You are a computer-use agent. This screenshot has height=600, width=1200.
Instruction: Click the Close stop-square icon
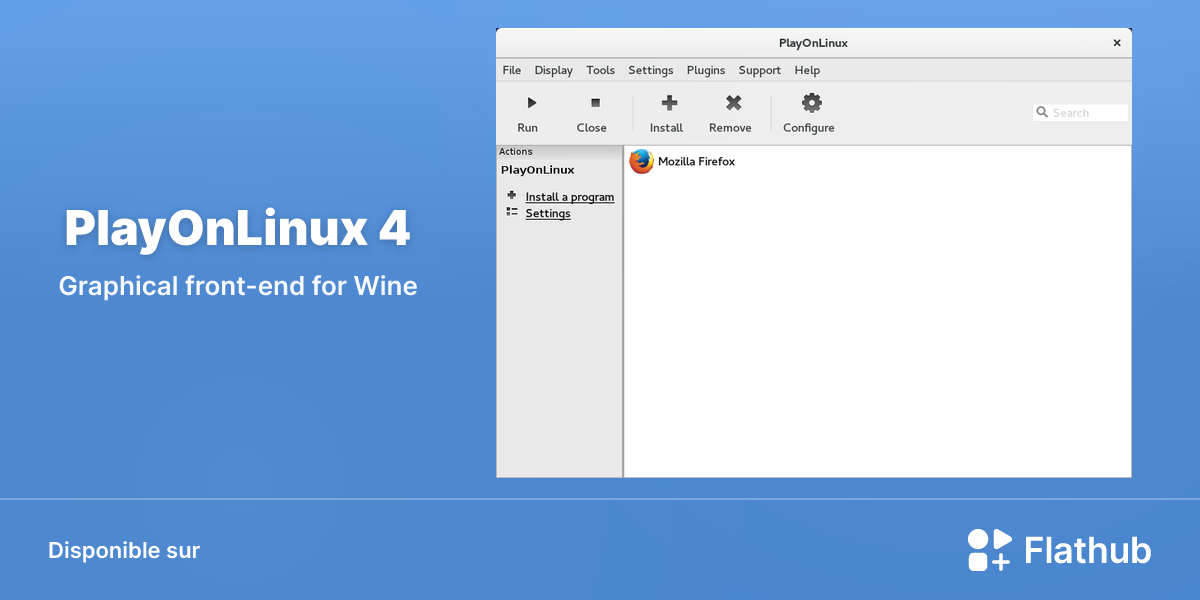pyautogui.click(x=595, y=102)
